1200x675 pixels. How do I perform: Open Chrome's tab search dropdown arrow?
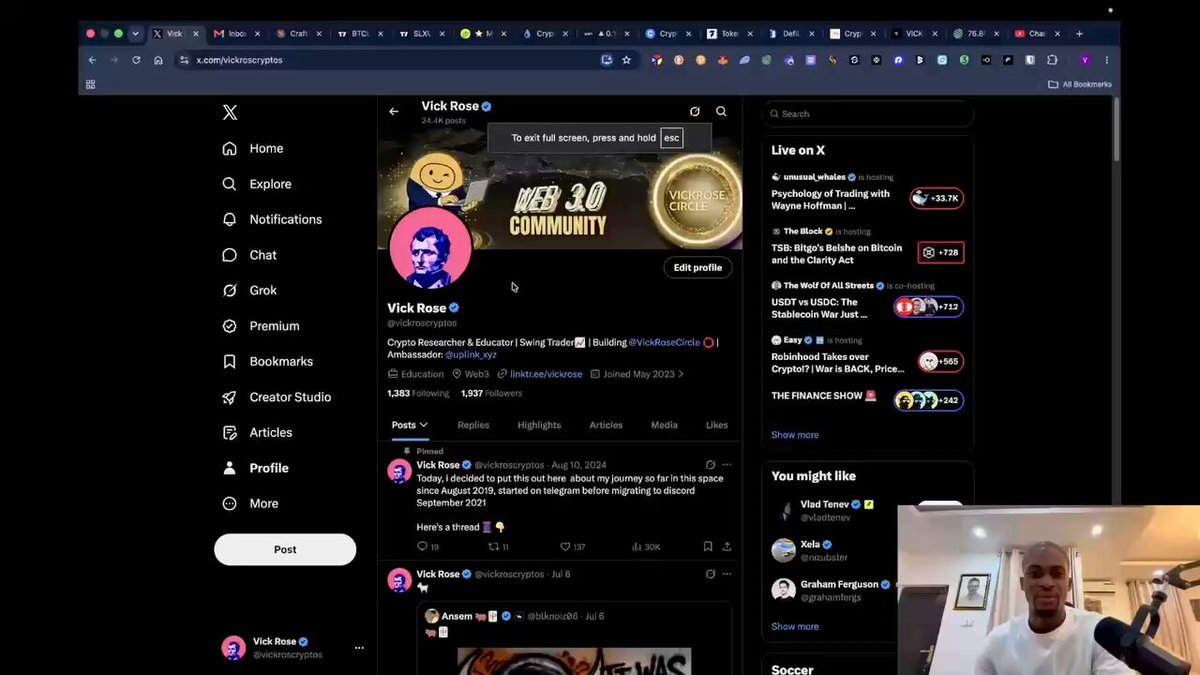[136, 33]
